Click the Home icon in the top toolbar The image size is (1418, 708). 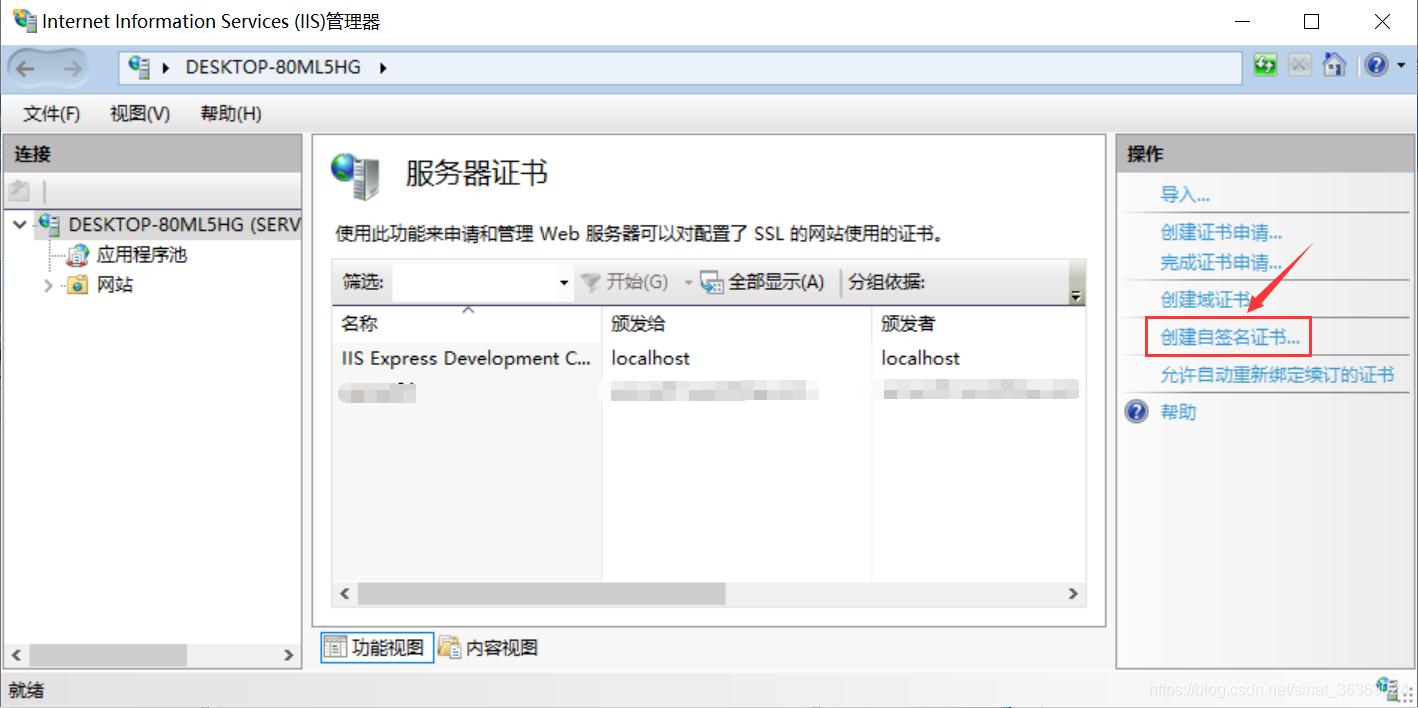point(1334,63)
